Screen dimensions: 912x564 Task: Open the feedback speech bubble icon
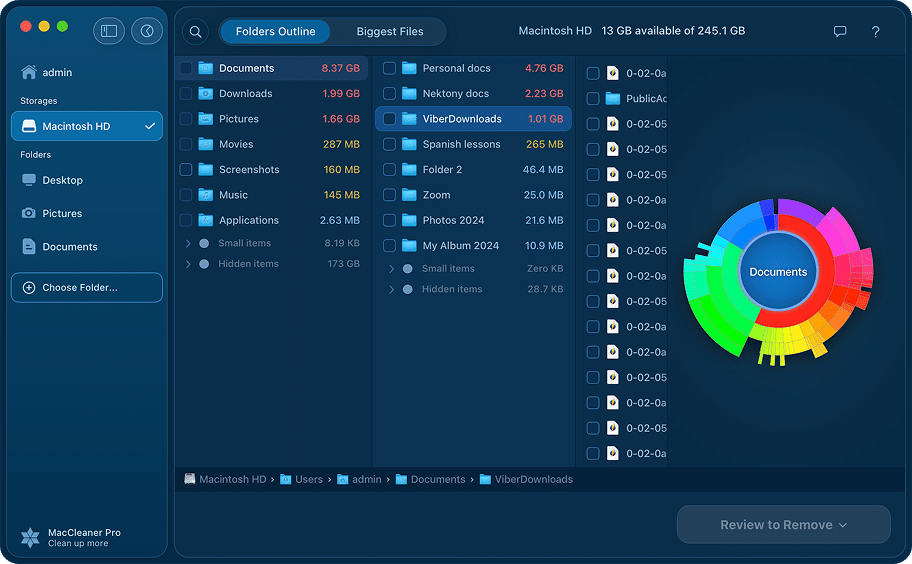(x=840, y=32)
